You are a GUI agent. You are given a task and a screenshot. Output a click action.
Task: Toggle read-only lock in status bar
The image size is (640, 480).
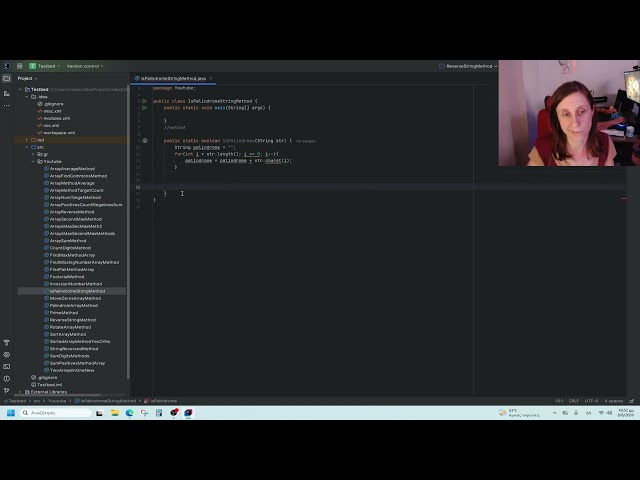click(x=631, y=401)
